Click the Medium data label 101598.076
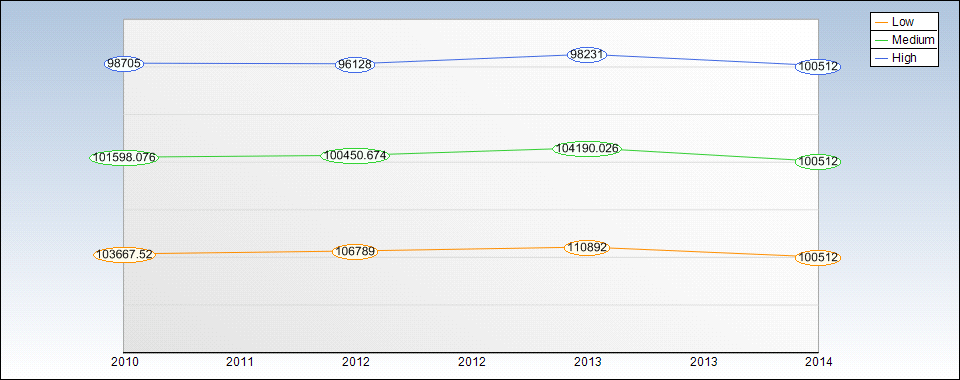Image resolution: width=960 pixels, height=380 pixels. click(124, 157)
